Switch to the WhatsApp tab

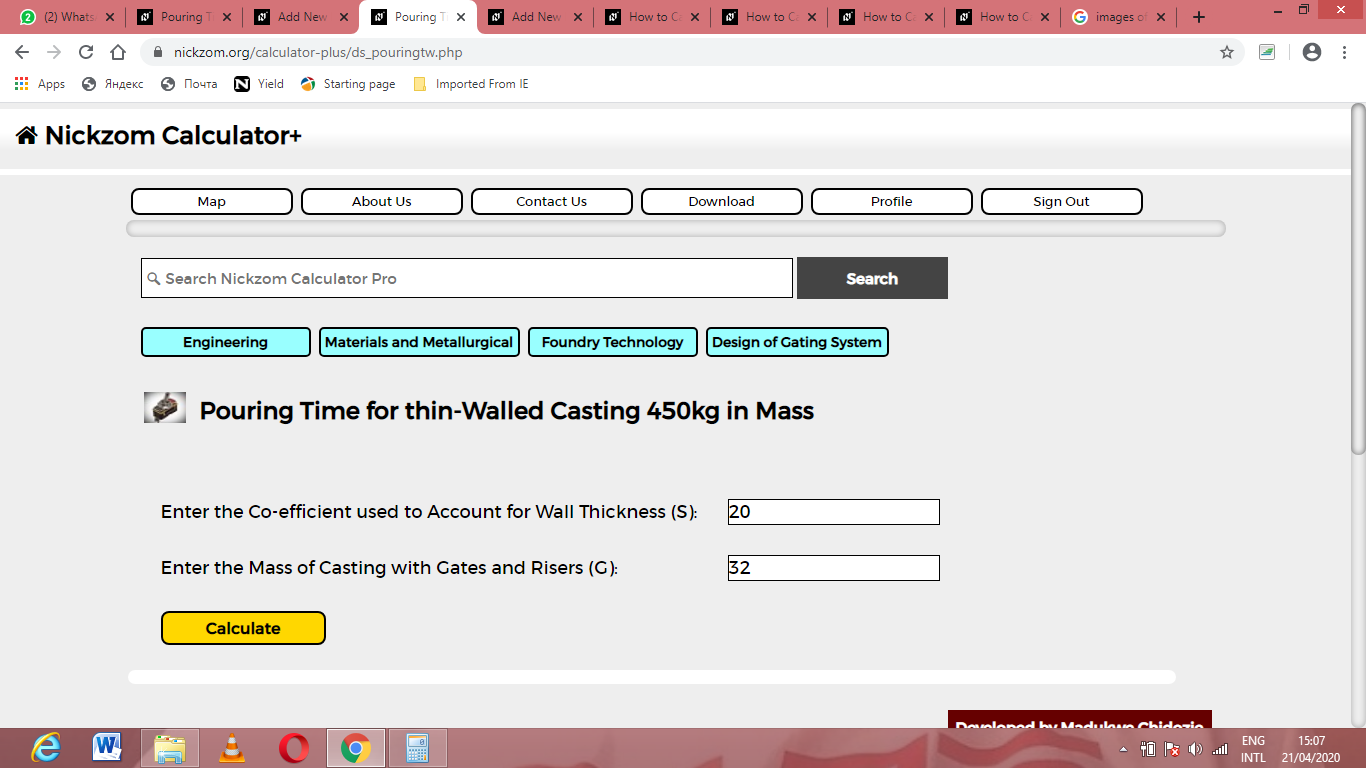pyautogui.click(x=67, y=17)
